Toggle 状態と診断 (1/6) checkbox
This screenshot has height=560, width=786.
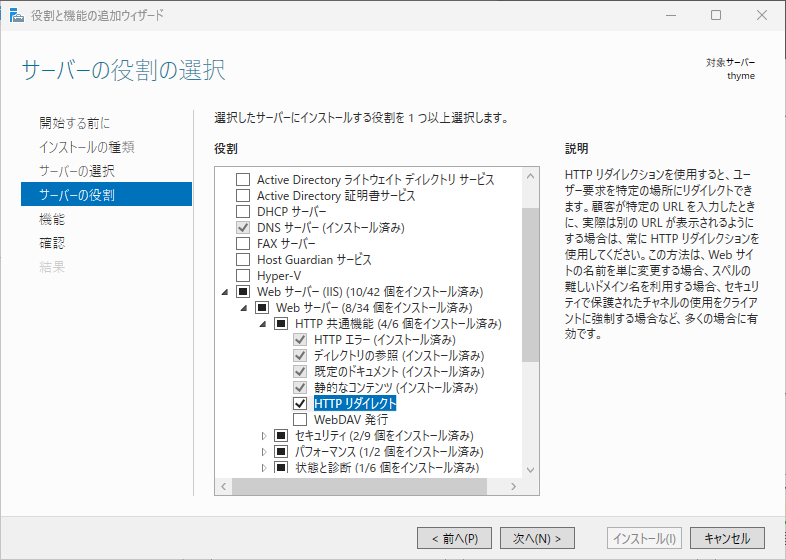tap(281, 468)
